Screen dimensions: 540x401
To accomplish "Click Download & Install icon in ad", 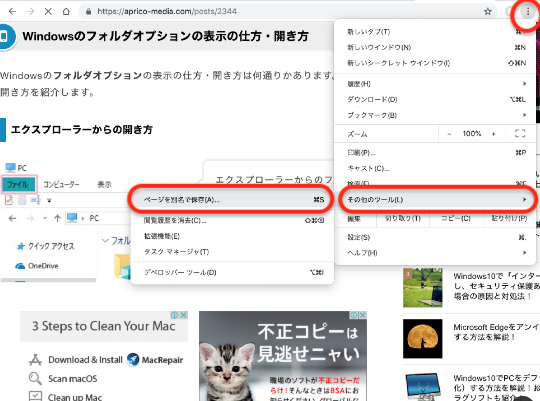I will pyautogui.click(x=35, y=360).
